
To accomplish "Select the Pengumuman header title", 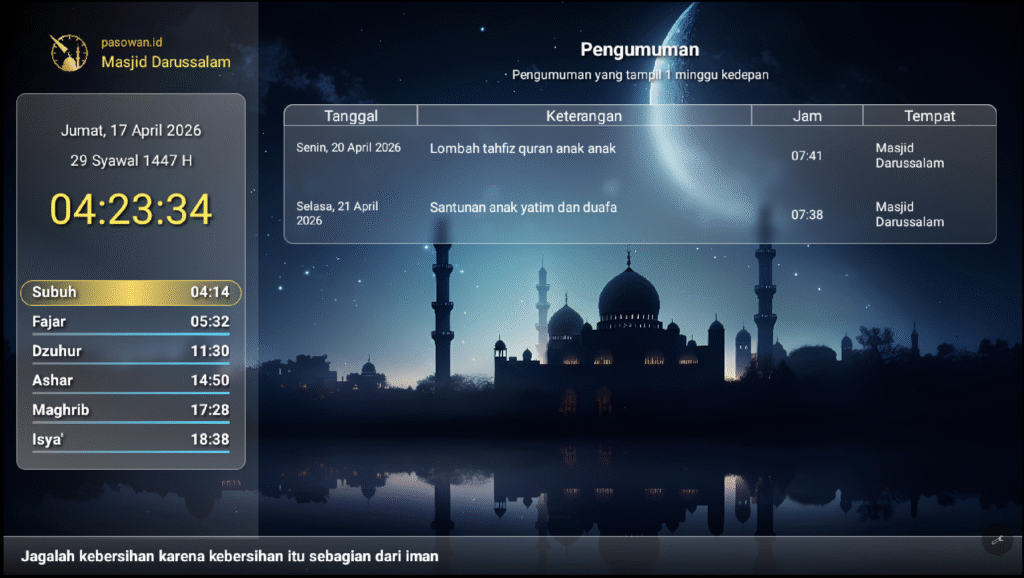I will (640, 48).
